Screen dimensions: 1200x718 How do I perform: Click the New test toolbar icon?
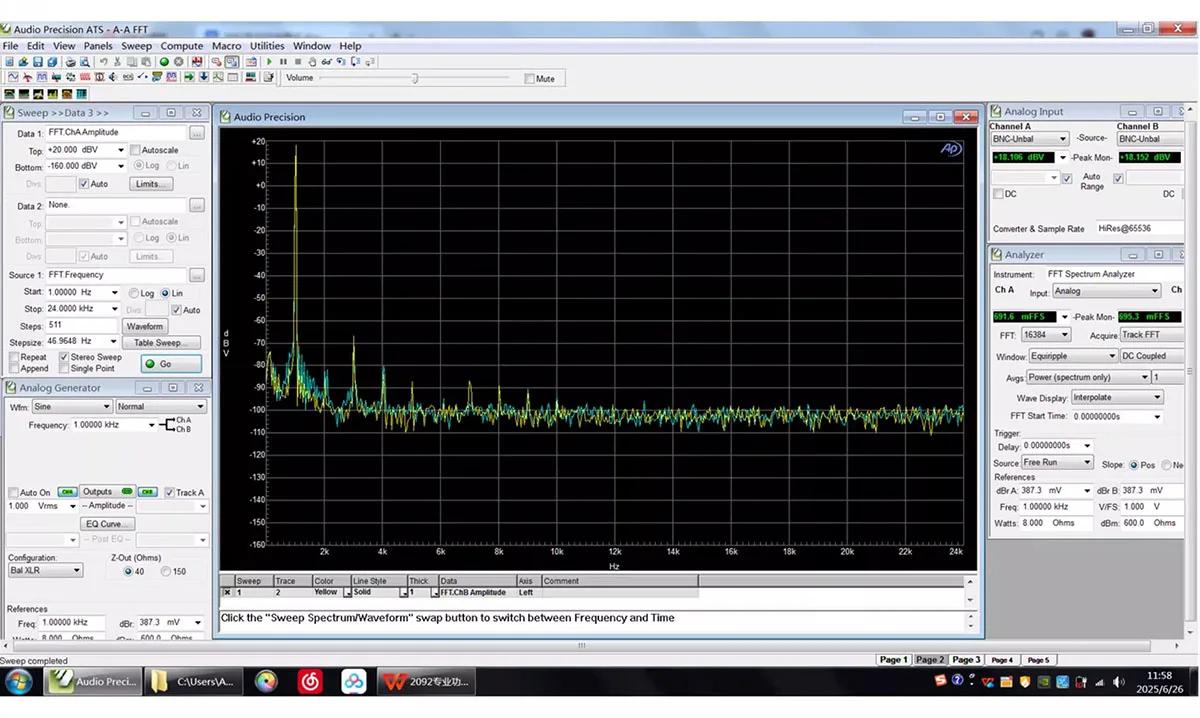click(x=10, y=62)
